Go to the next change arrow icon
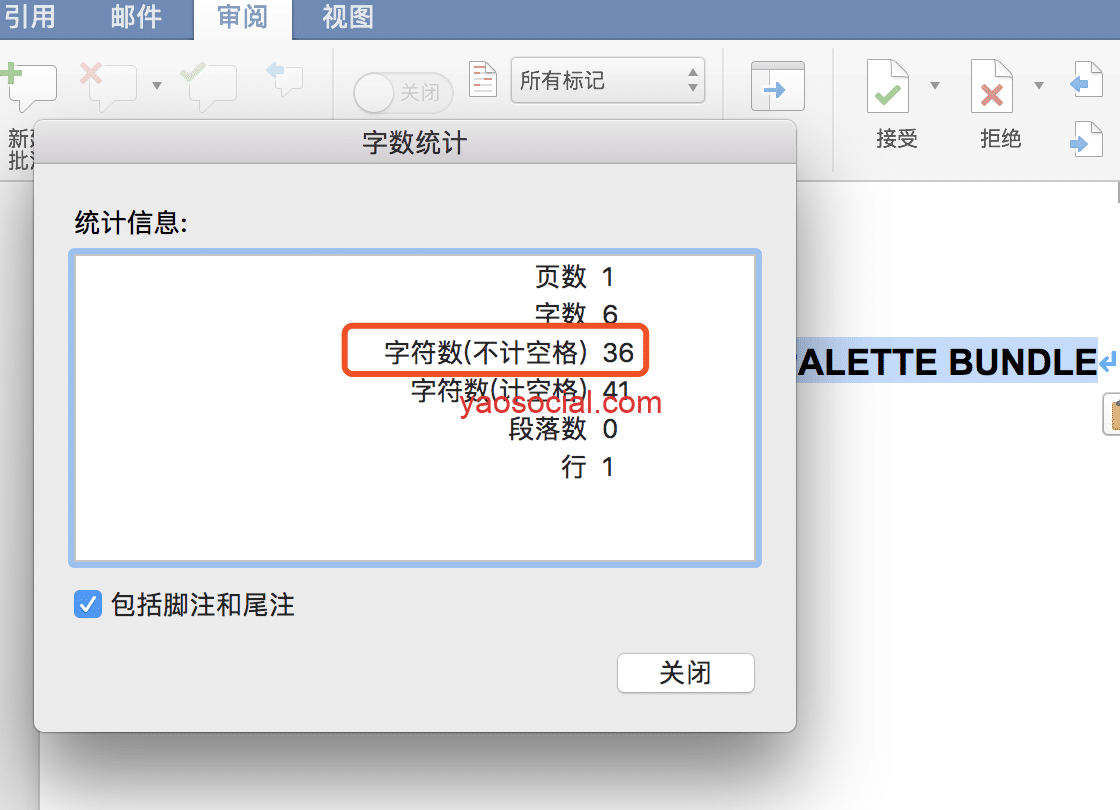Screen dimensions: 1120x810 click(x=1085, y=139)
